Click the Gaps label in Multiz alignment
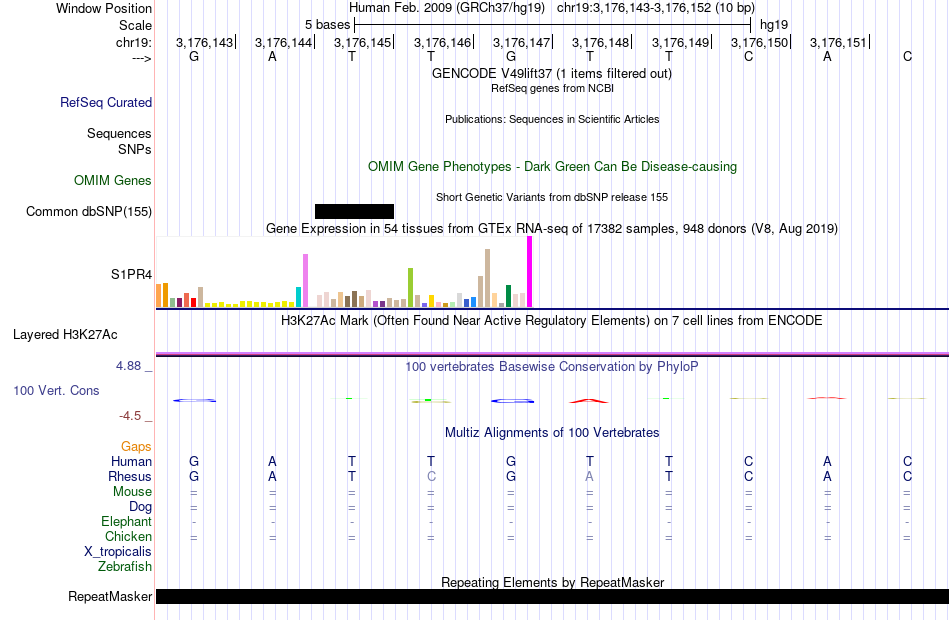The height and width of the screenshot is (620, 950). 136,447
